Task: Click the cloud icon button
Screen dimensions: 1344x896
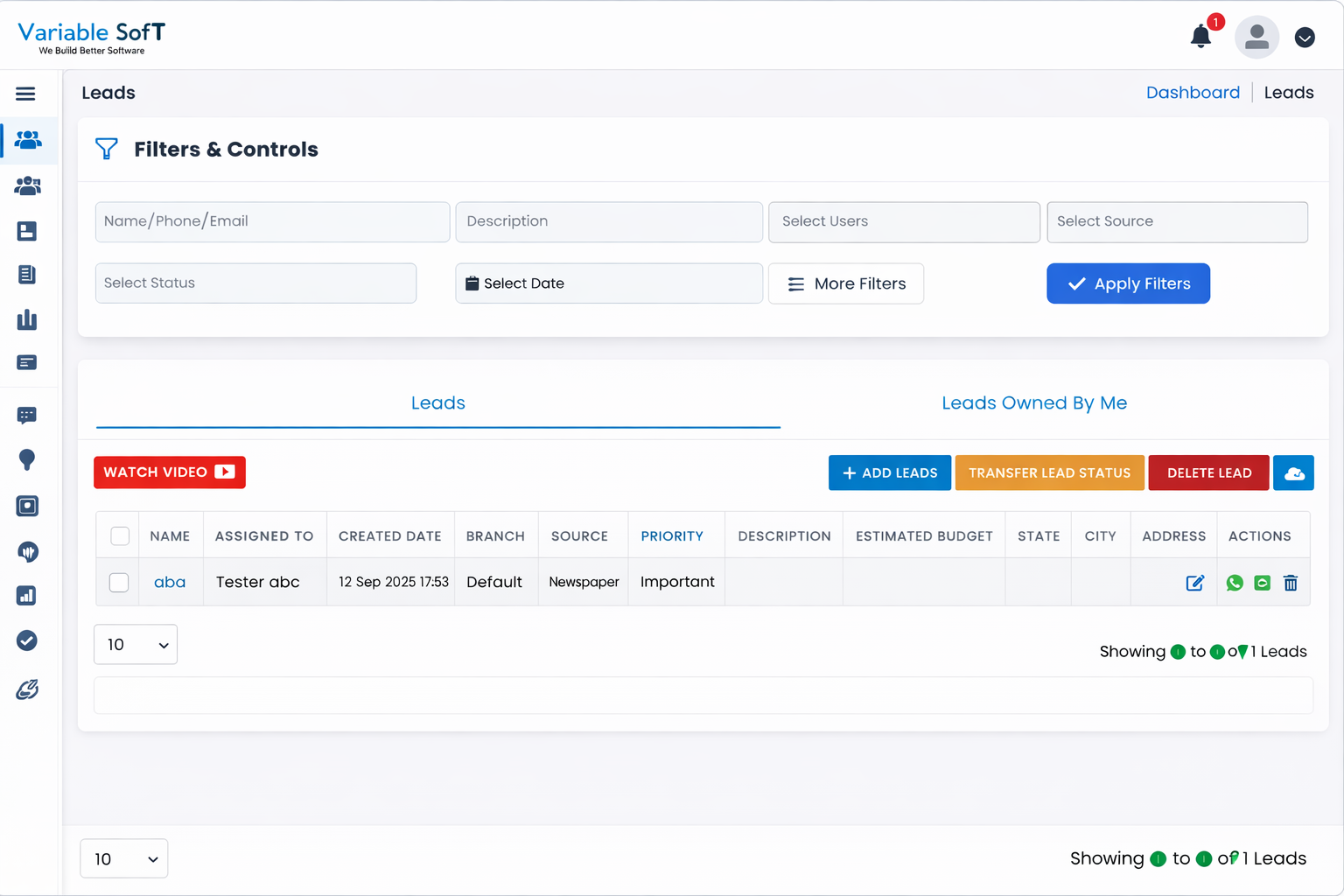Action: 1293,473
